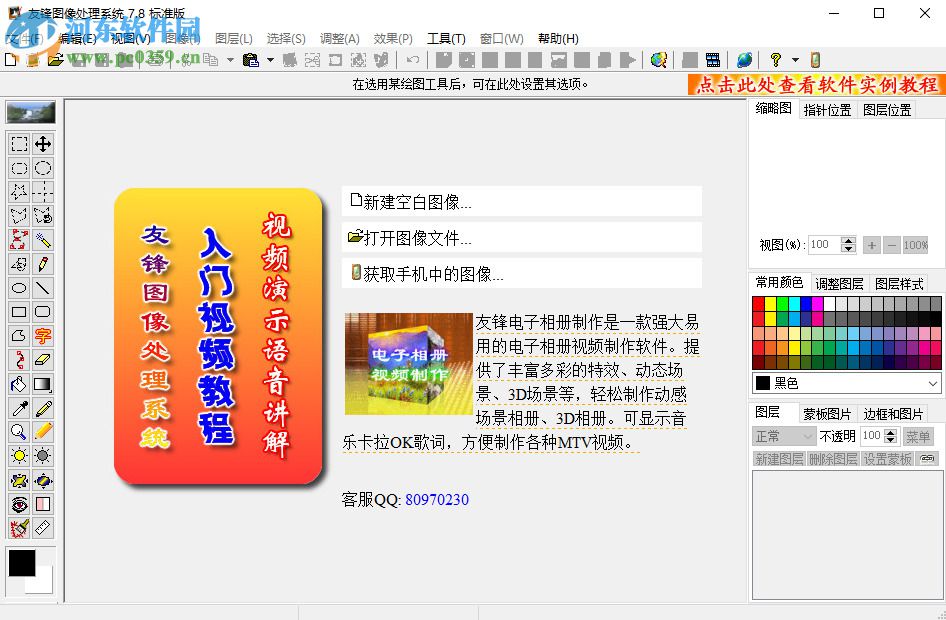The image size is (946, 620).
Task: Select the Eraser tool
Action: point(41,360)
